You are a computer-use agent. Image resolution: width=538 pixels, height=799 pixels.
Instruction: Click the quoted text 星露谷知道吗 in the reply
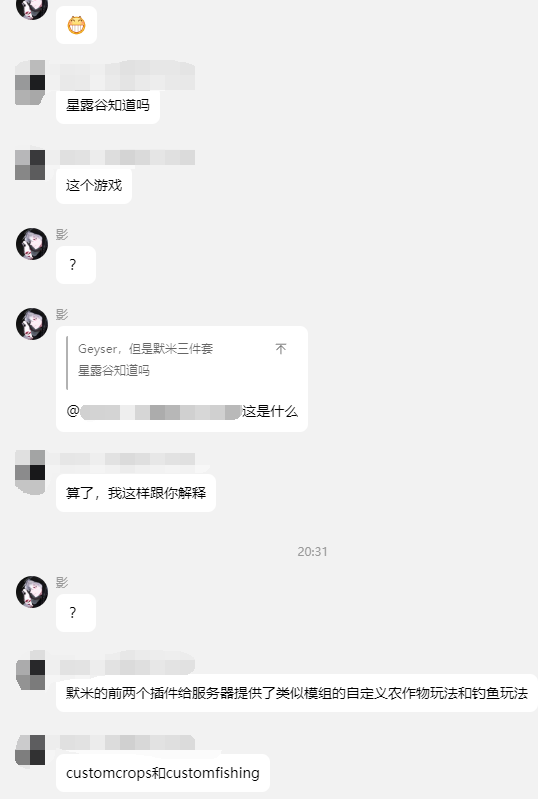coord(114,370)
